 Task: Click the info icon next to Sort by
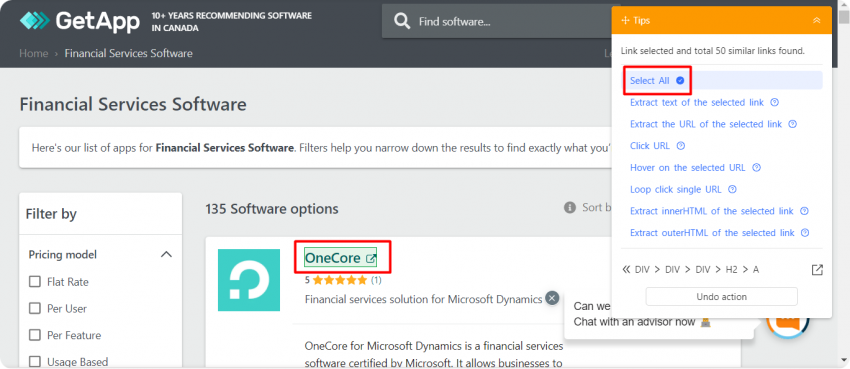tap(569, 208)
